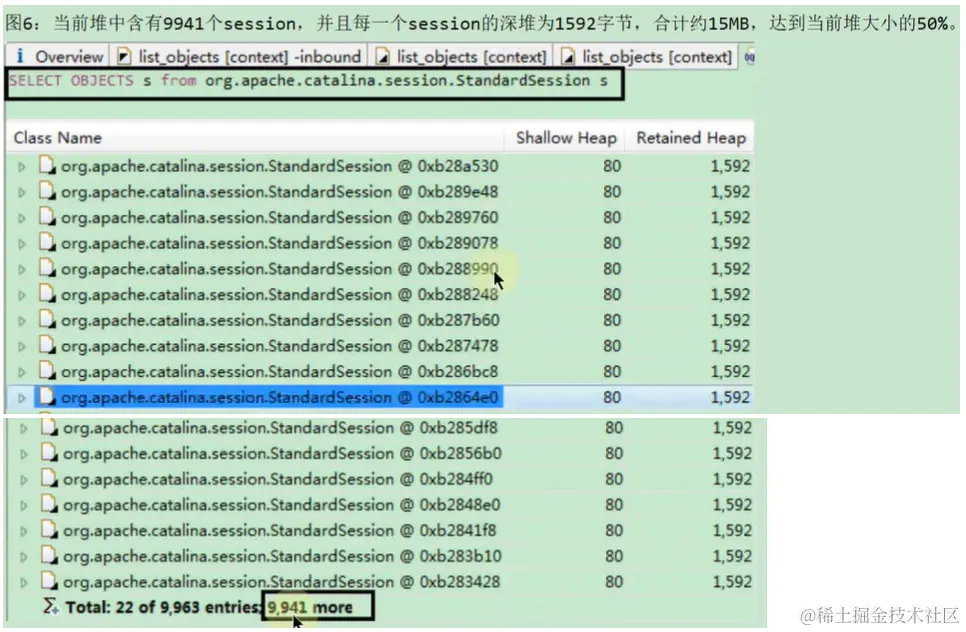Click object icon of 0xb283428 row
Image resolution: width=966 pixels, height=632 pixels.
pyautogui.click(x=49, y=581)
